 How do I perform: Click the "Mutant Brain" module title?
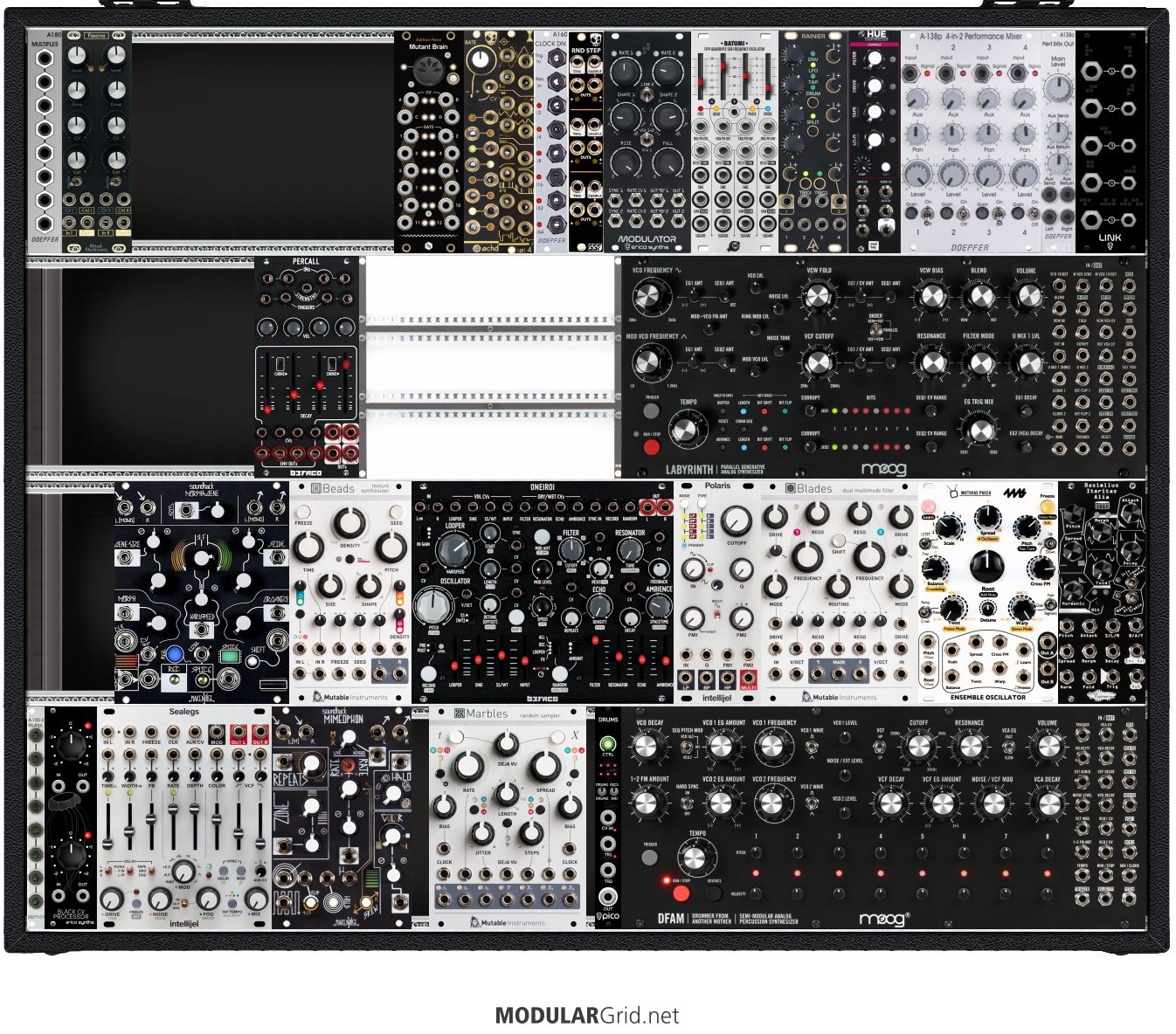click(x=428, y=47)
